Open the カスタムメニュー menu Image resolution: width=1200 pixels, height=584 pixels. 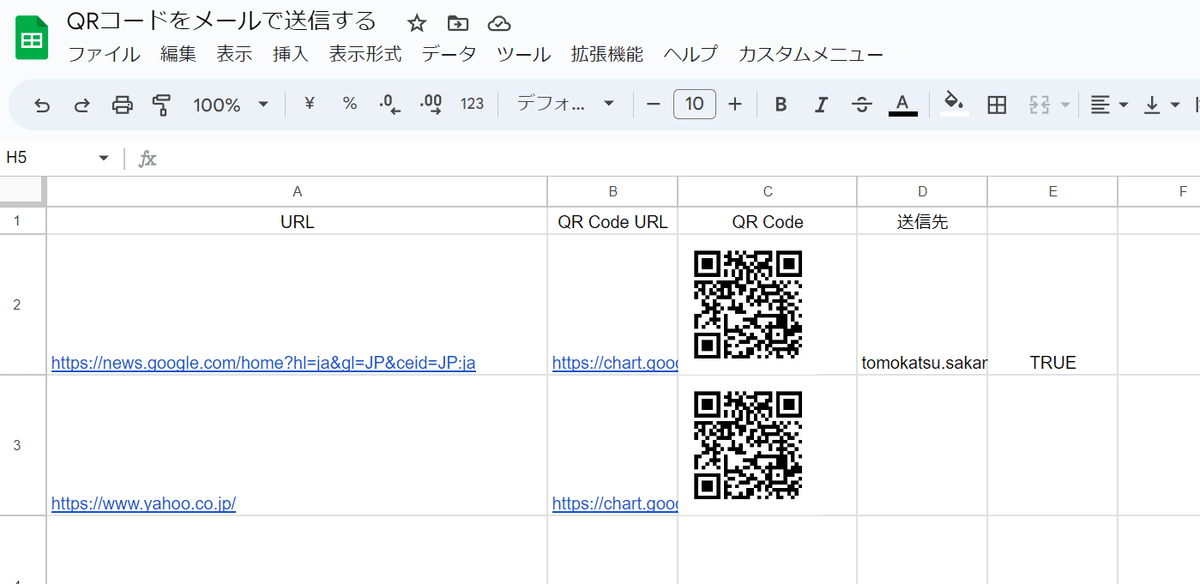[811, 54]
